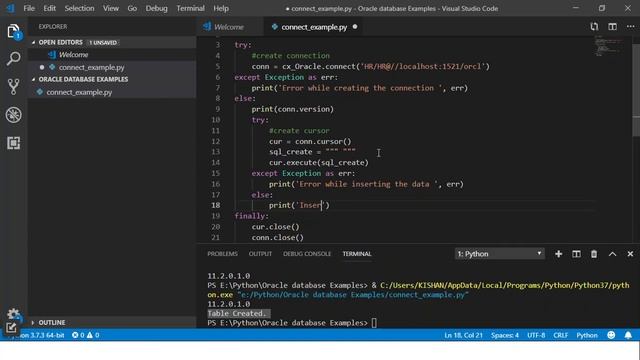The width and height of the screenshot is (640, 360).
Task: Click the warnings count in status bar
Action: point(93,335)
